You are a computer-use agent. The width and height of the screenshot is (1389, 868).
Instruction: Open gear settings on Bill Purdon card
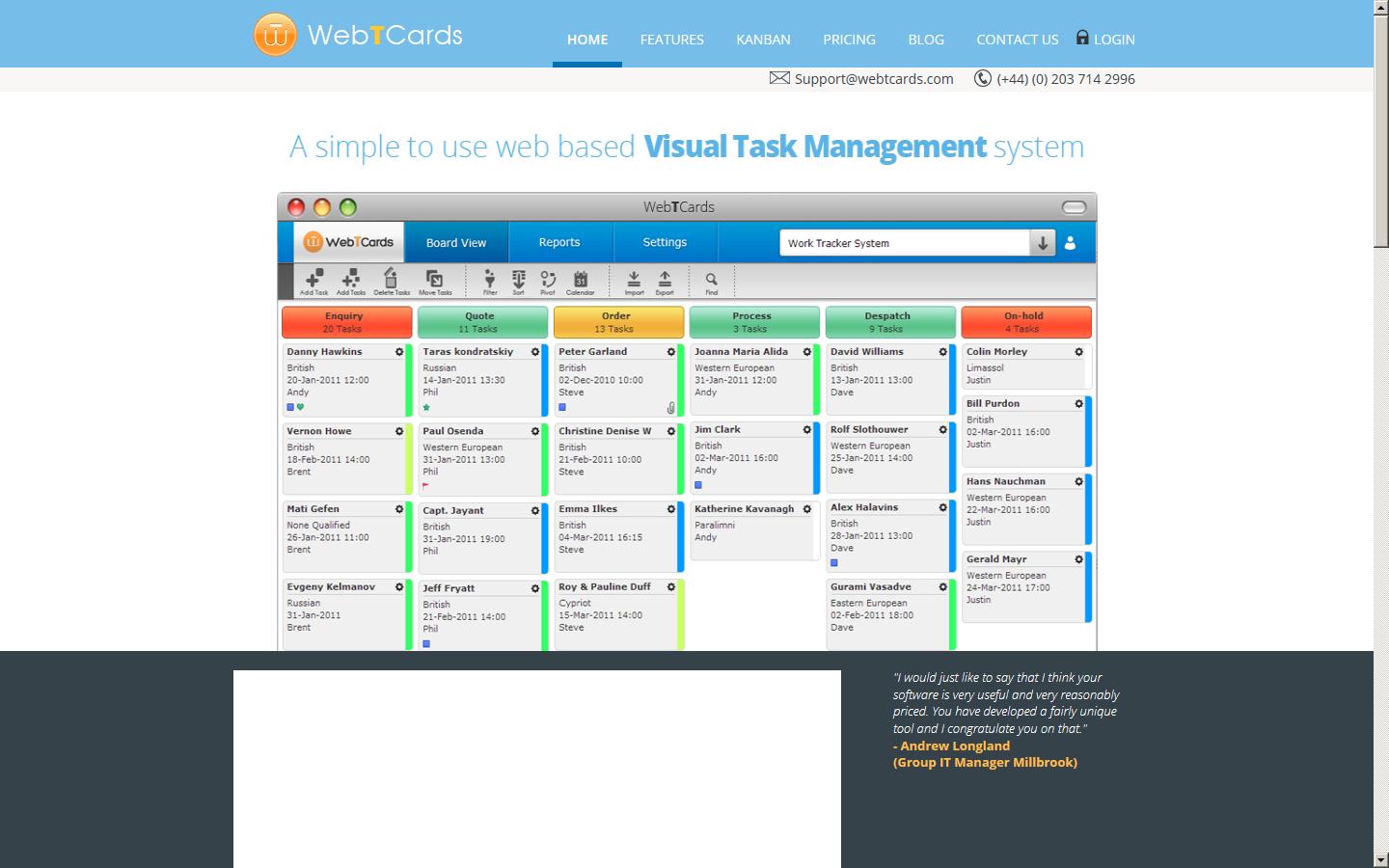coord(1079,404)
